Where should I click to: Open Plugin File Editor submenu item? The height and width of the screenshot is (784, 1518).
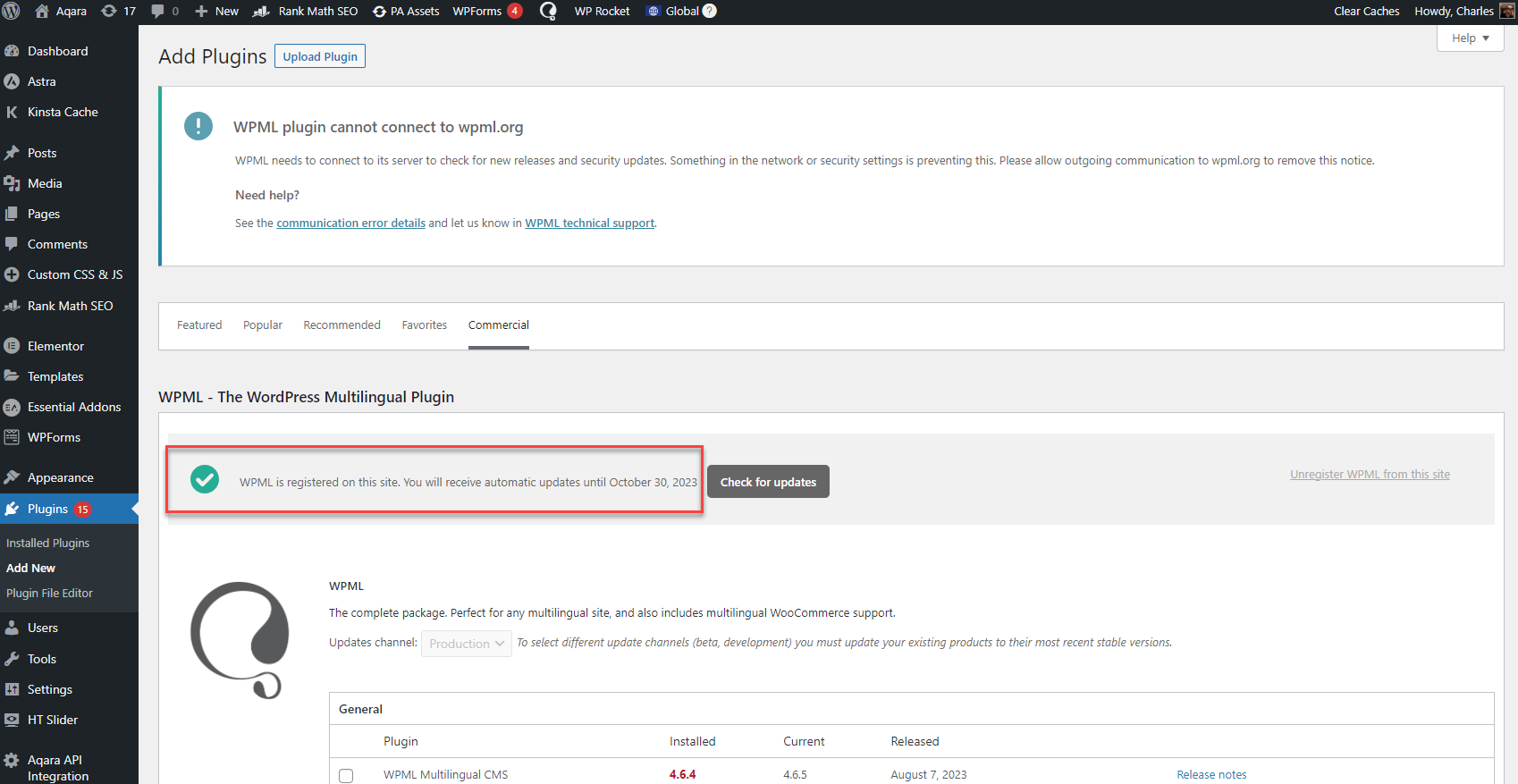(49, 593)
